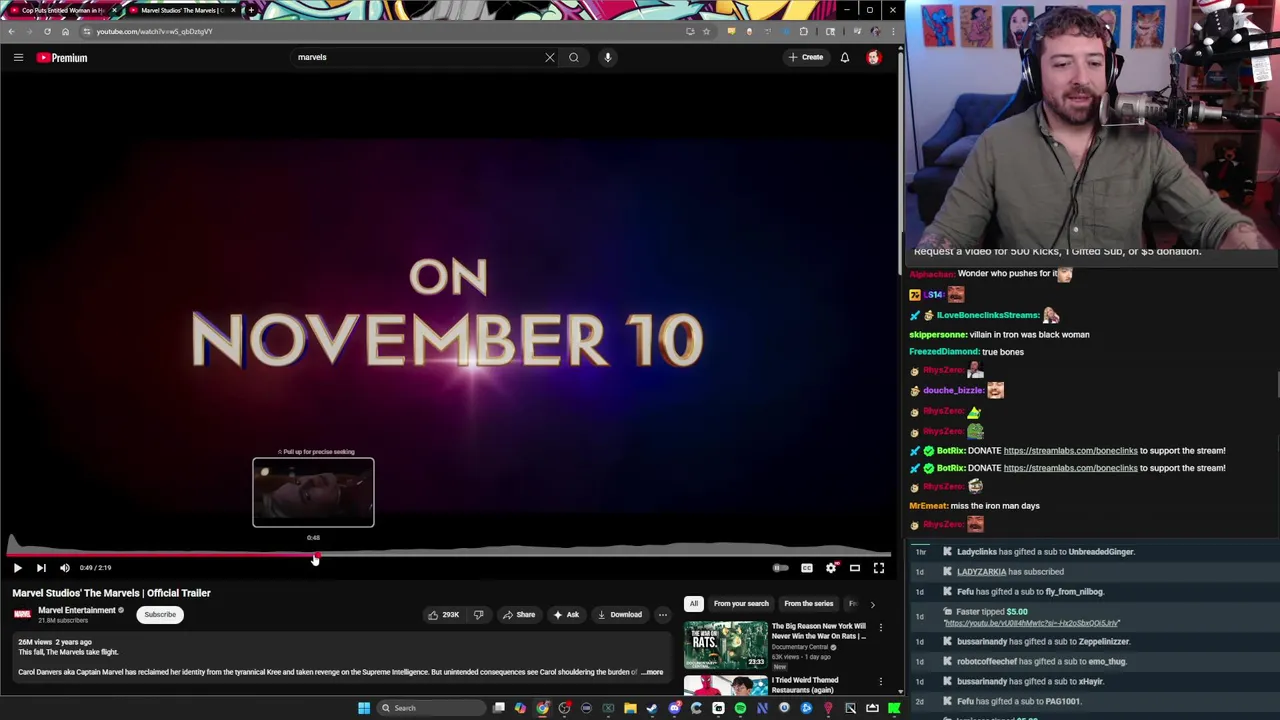This screenshot has width=1280, height=720.
Task: Open the Create button
Action: coord(806,57)
